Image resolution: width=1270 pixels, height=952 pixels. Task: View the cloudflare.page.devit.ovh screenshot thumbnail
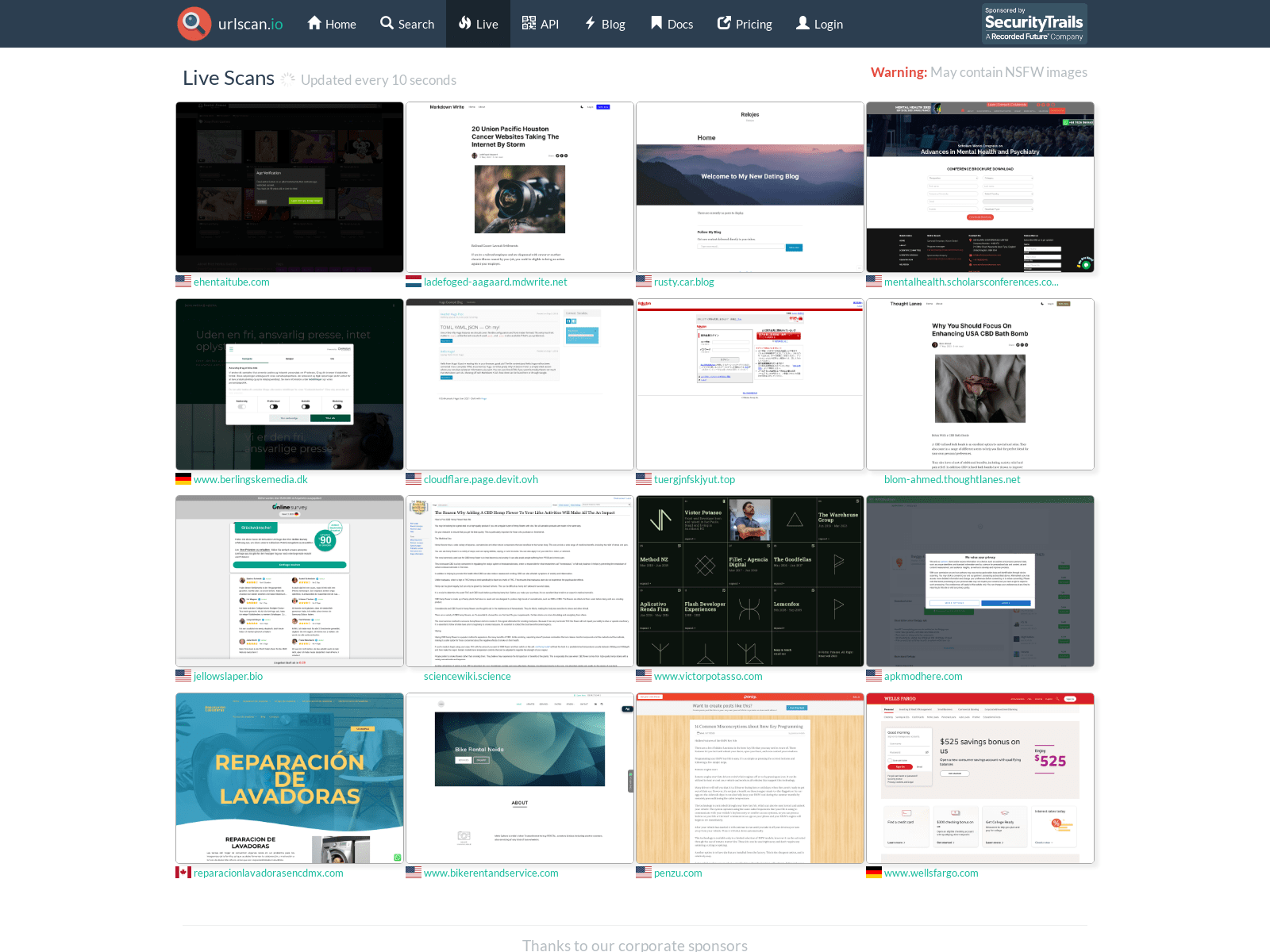point(520,384)
